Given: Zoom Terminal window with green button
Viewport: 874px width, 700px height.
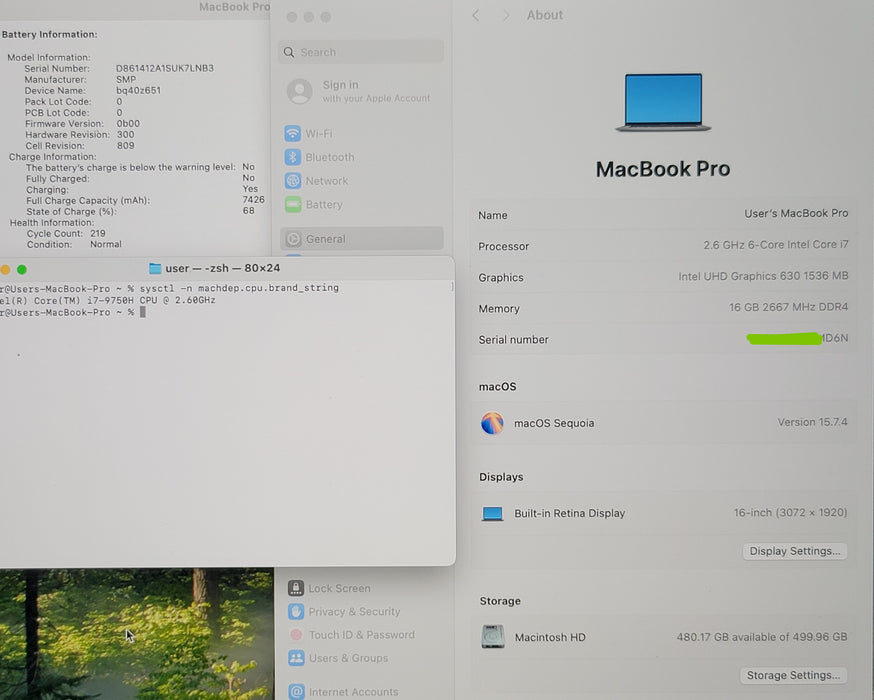Looking at the screenshot, I should click(22, 270).
